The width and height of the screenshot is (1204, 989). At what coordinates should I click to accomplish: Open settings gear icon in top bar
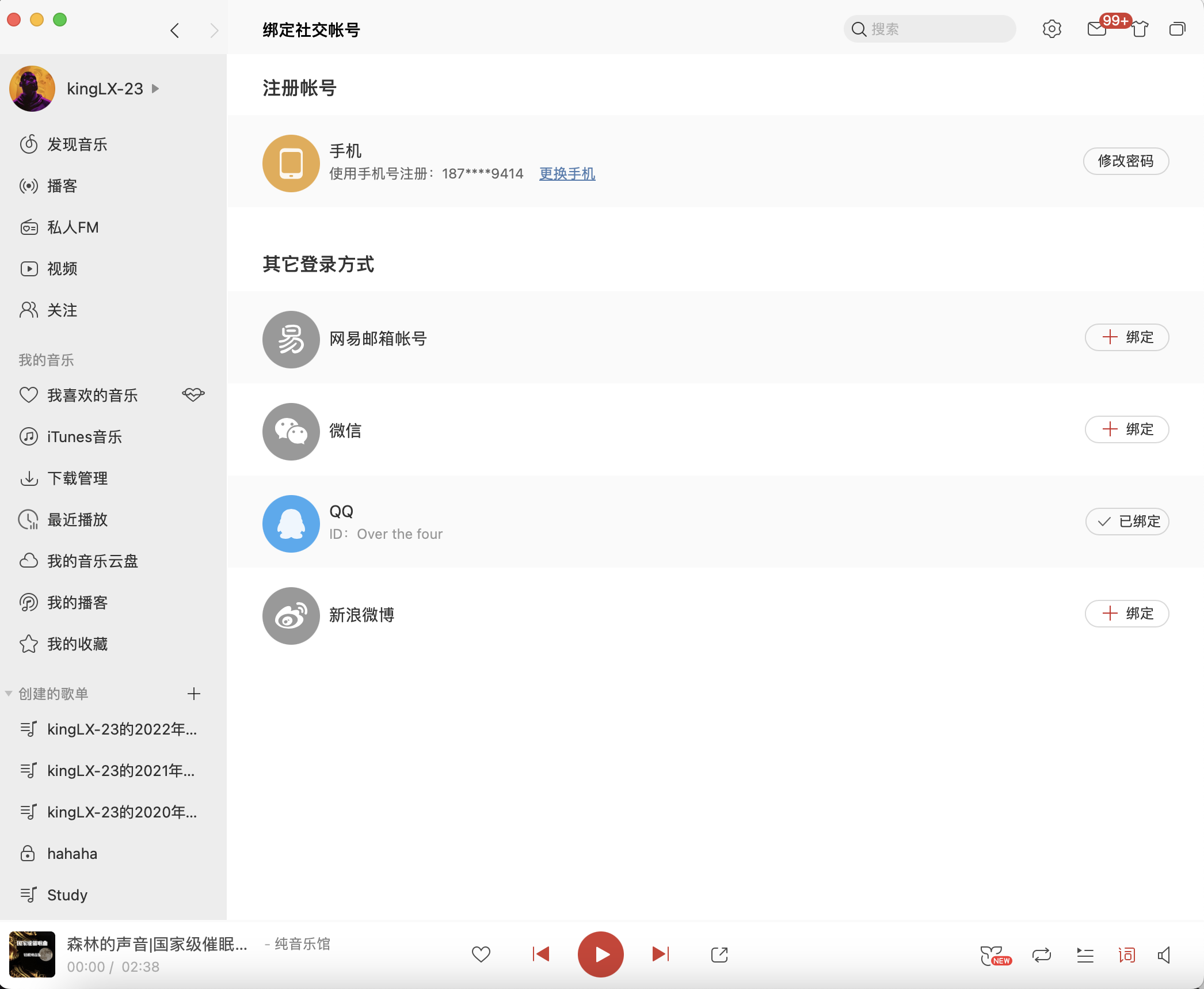(x=1051, y=29)
